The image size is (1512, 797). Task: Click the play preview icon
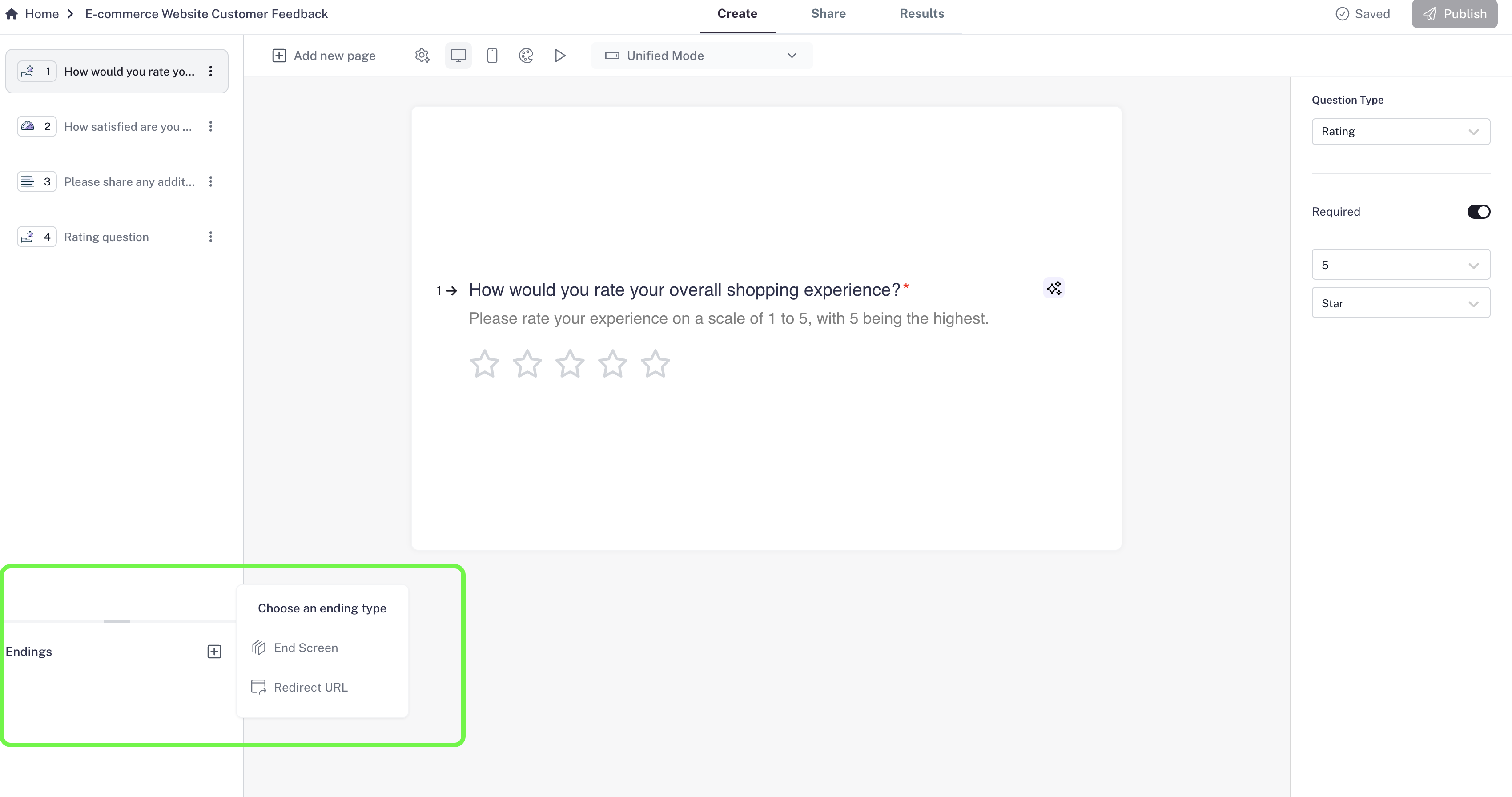[x=560, y=56]
